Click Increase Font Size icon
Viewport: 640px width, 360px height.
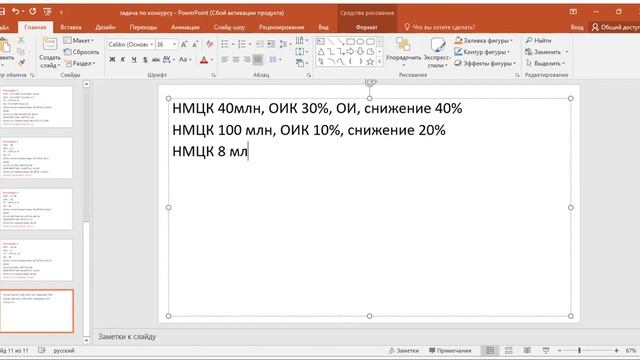[x=184, y=44]
